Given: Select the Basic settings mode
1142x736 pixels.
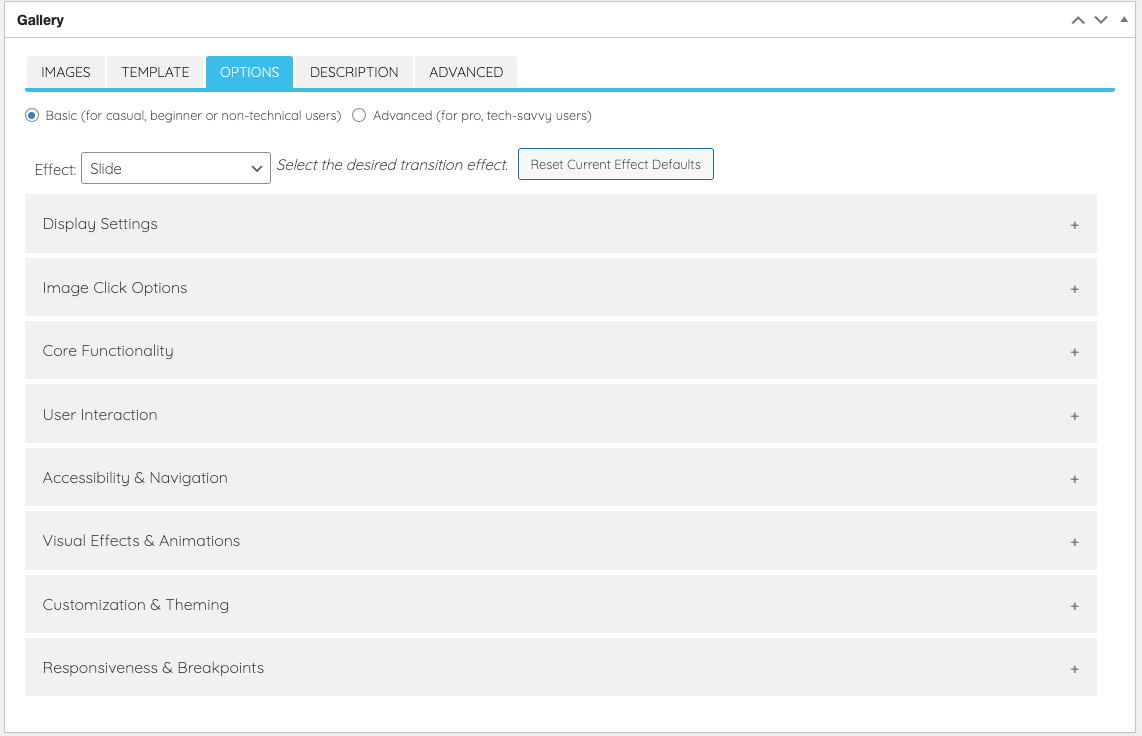Looking at the screenshot, I should pyautogui.click(x=31, y=115).
